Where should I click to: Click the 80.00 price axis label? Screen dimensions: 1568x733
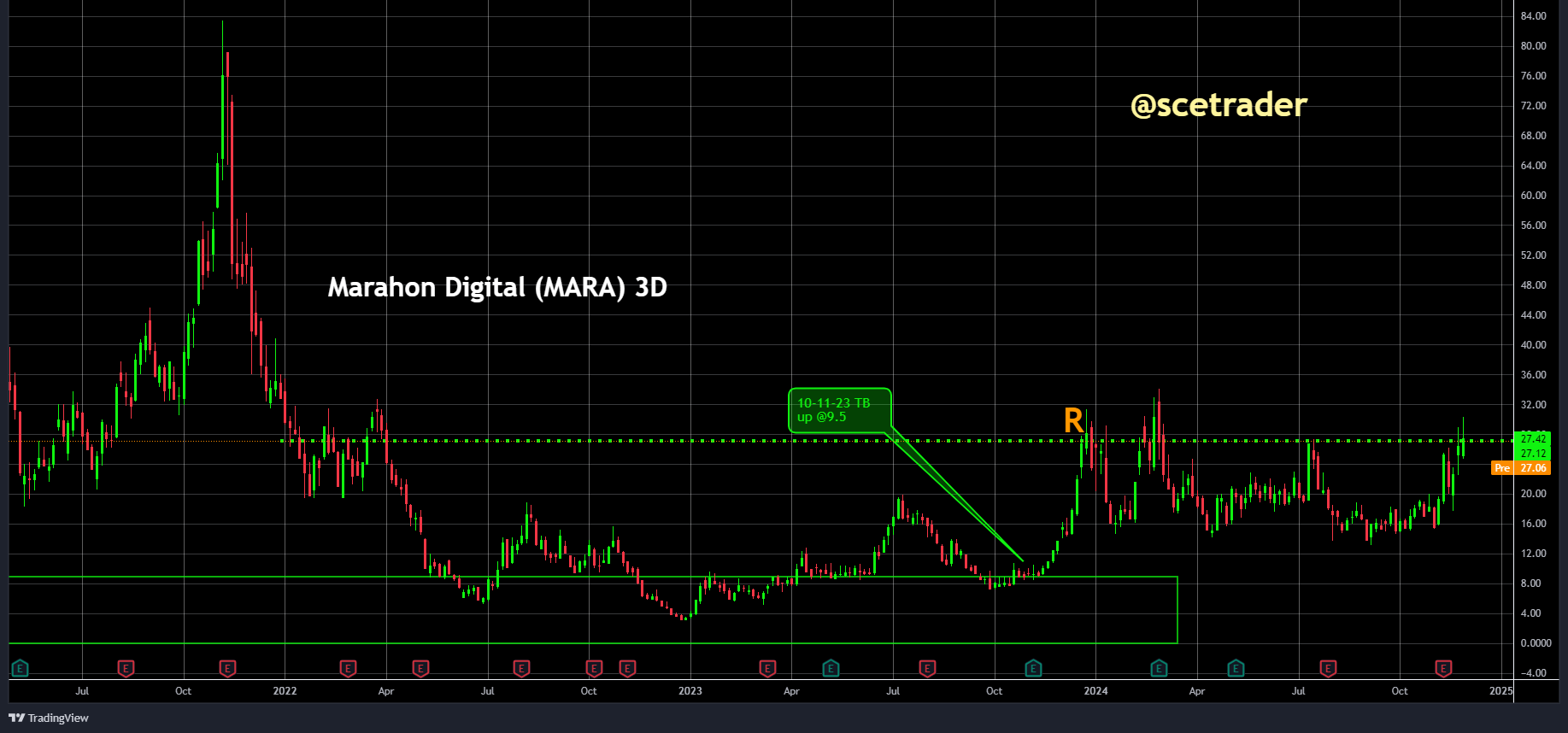[x=1533, y=46]
